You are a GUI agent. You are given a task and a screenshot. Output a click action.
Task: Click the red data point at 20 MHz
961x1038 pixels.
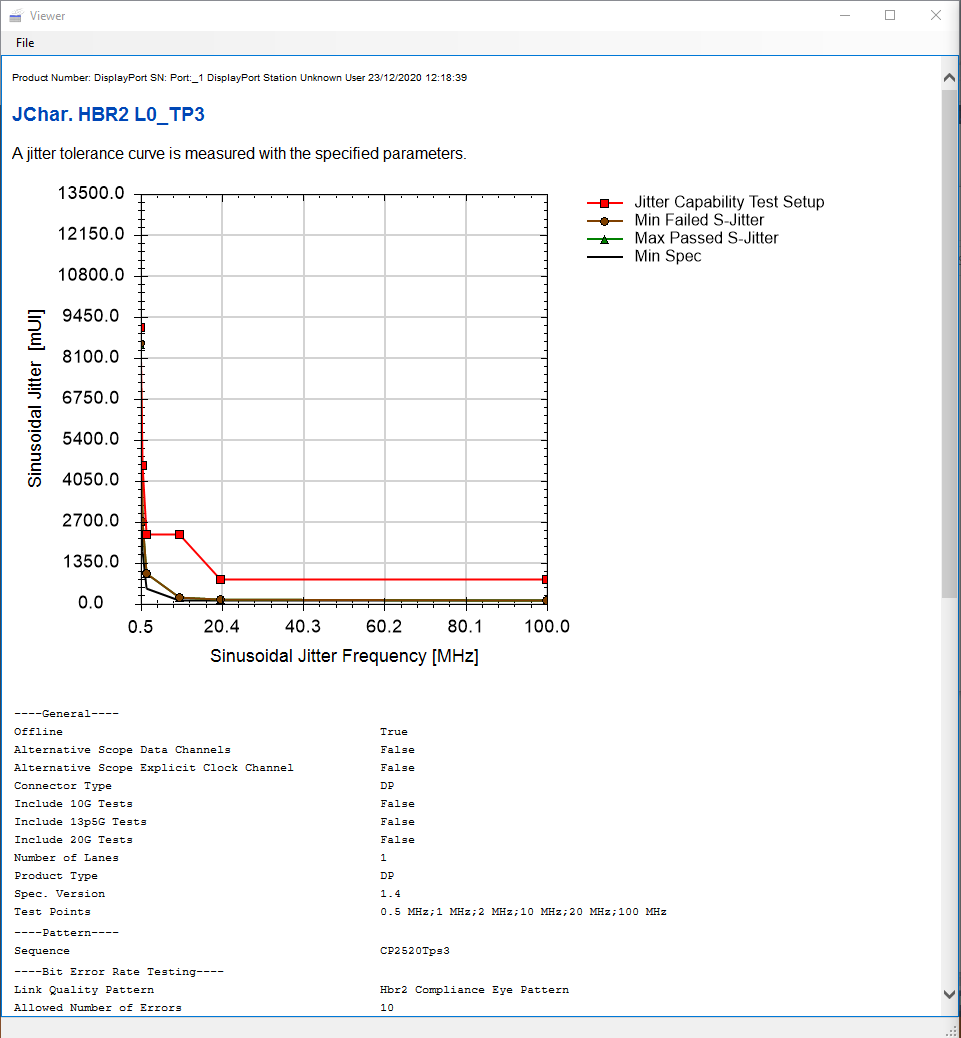pyautogui.click(x=220, y=579)
